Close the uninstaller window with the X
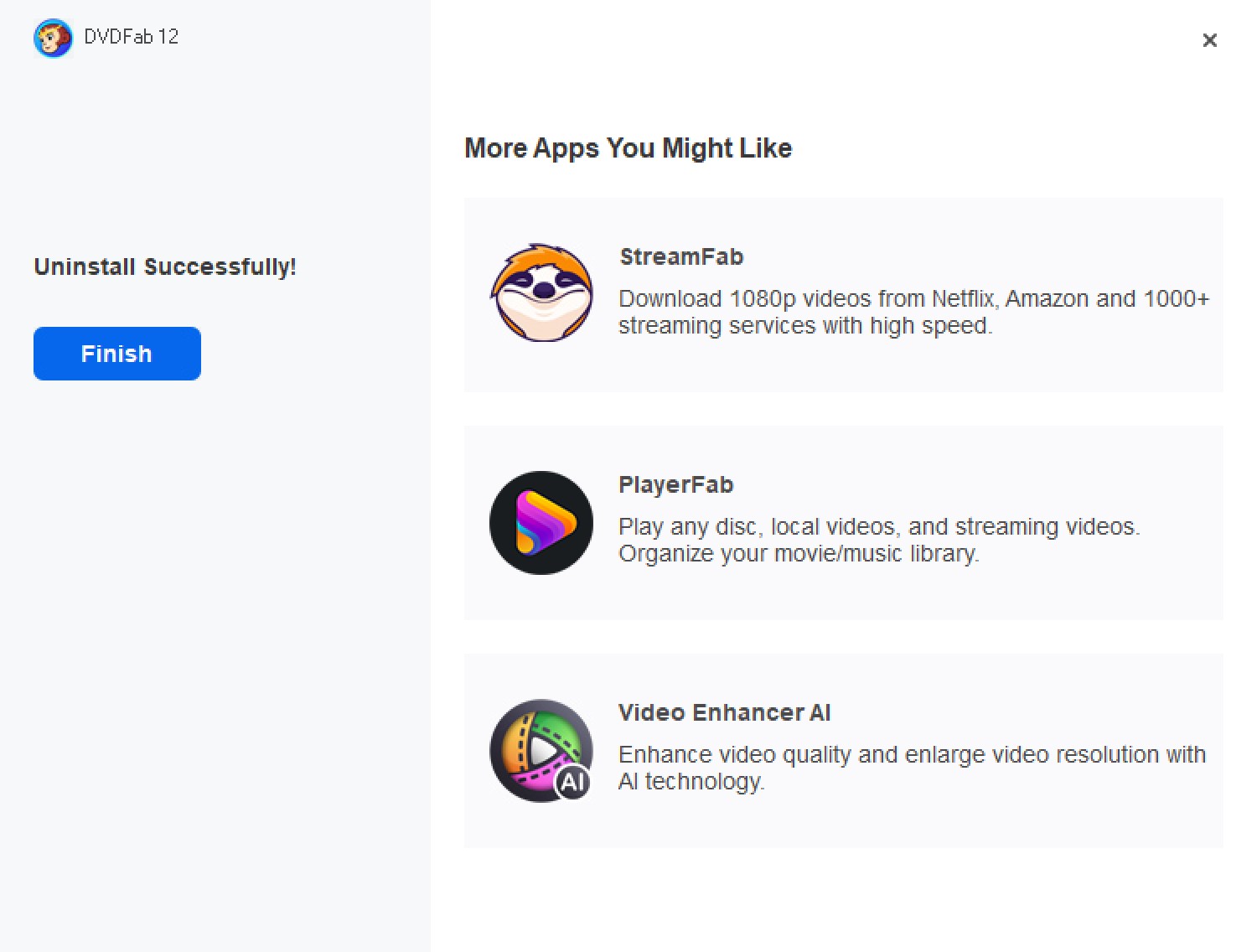Screen dimensions: 1257x952 pyautogui.click(x=1209, y=40)
